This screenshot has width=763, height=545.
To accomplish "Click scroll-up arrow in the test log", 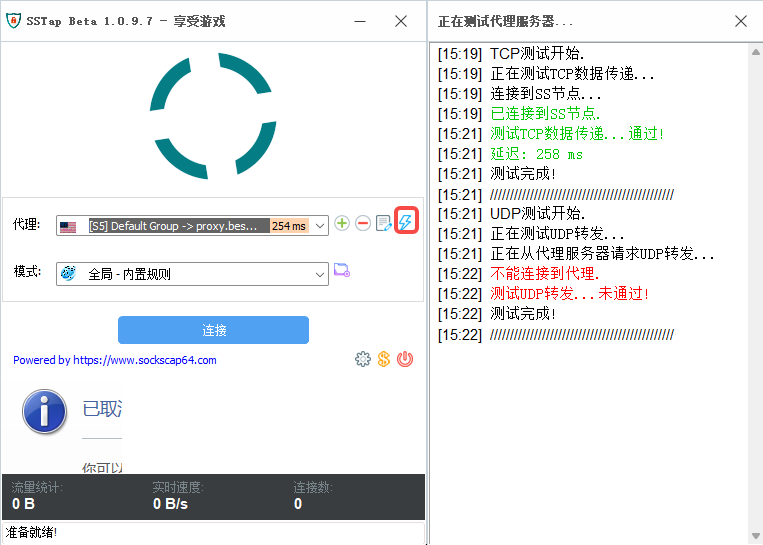I will pyautogui.click(x=756, y=52).
